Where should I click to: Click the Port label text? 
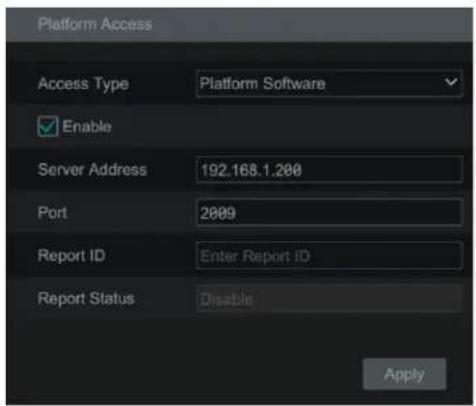(x=53, y=212)
